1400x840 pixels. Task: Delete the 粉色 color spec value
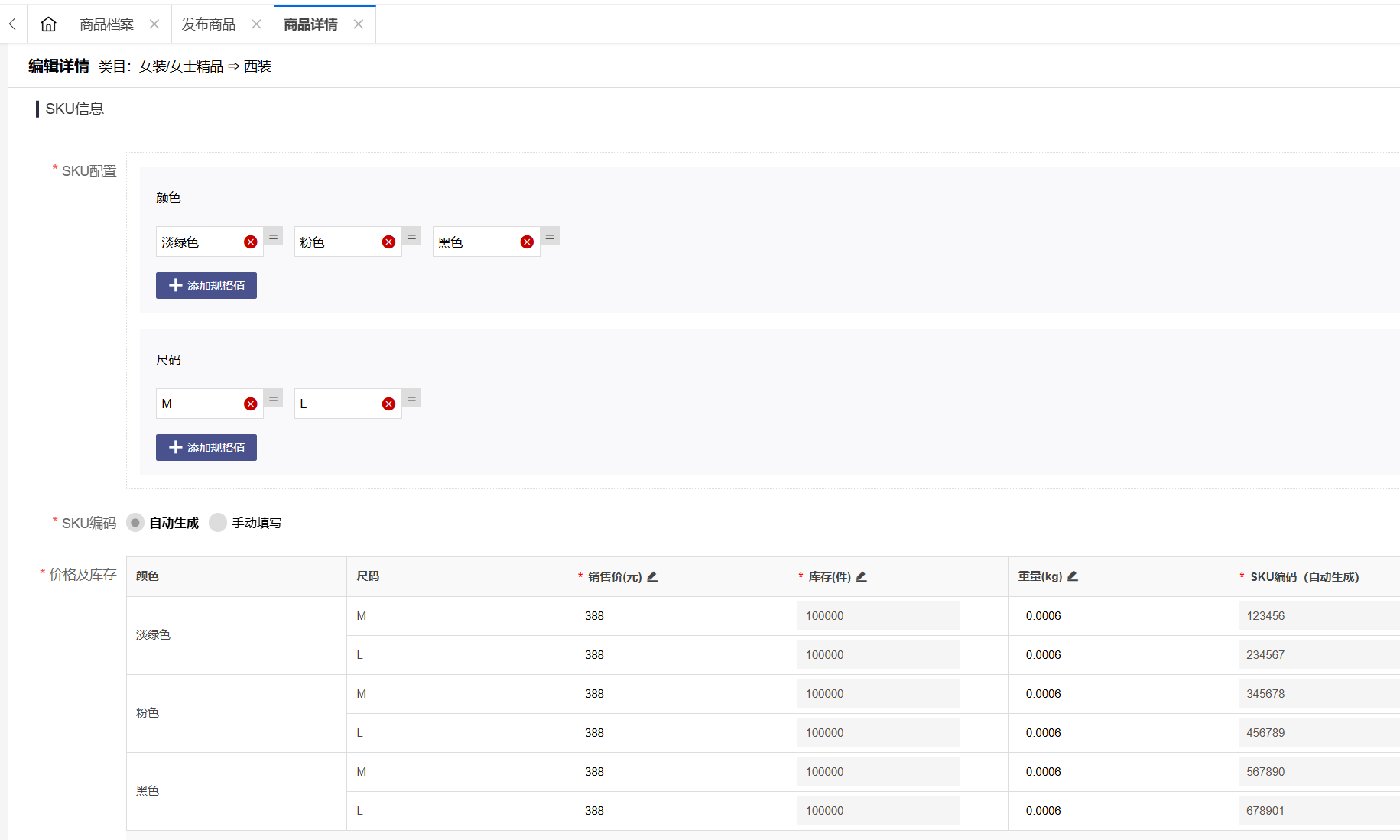[x=388, y=242]
